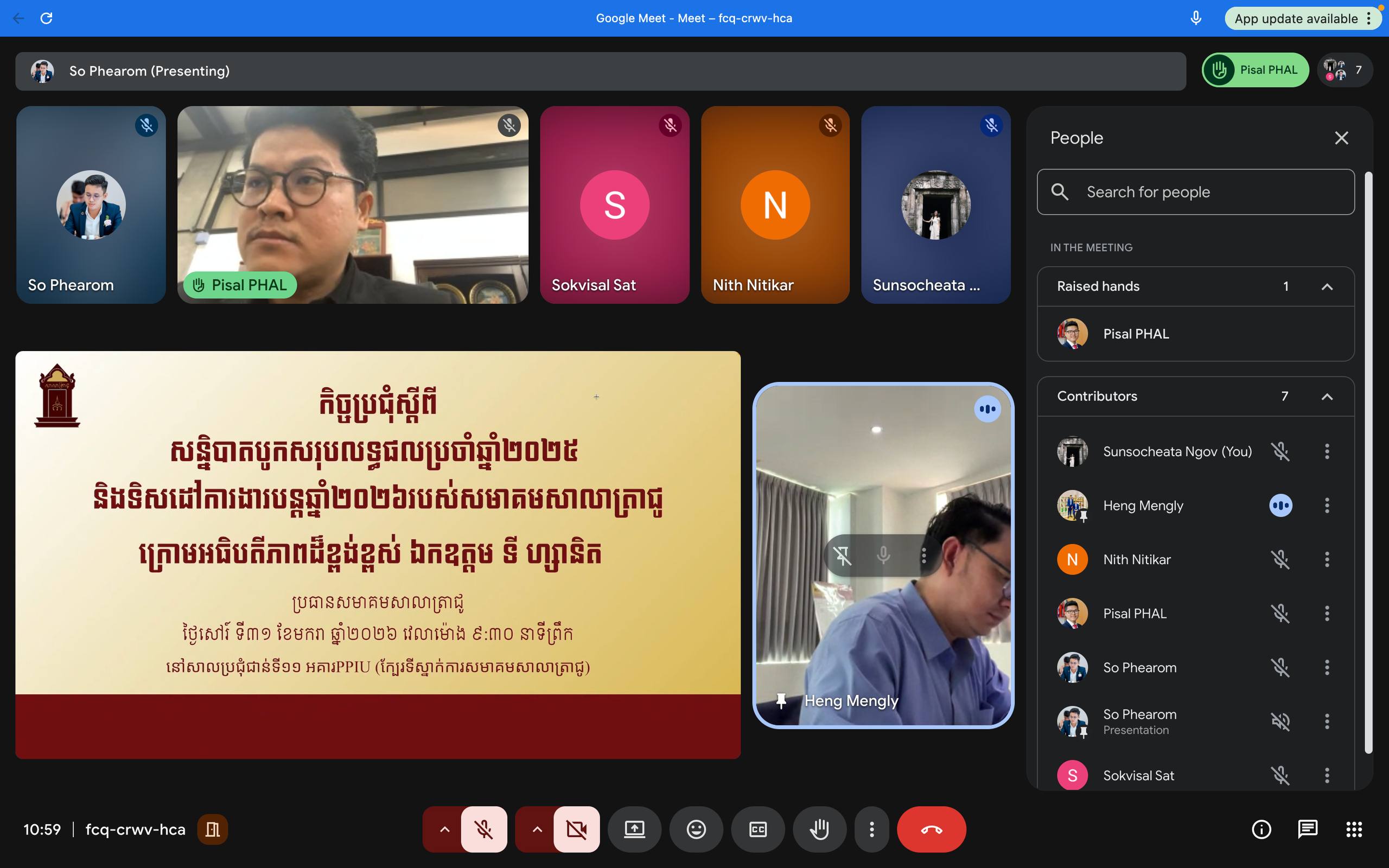Open audio settings arrow beside microphone
The image size is (1389, 868).
tap(444, 829)
